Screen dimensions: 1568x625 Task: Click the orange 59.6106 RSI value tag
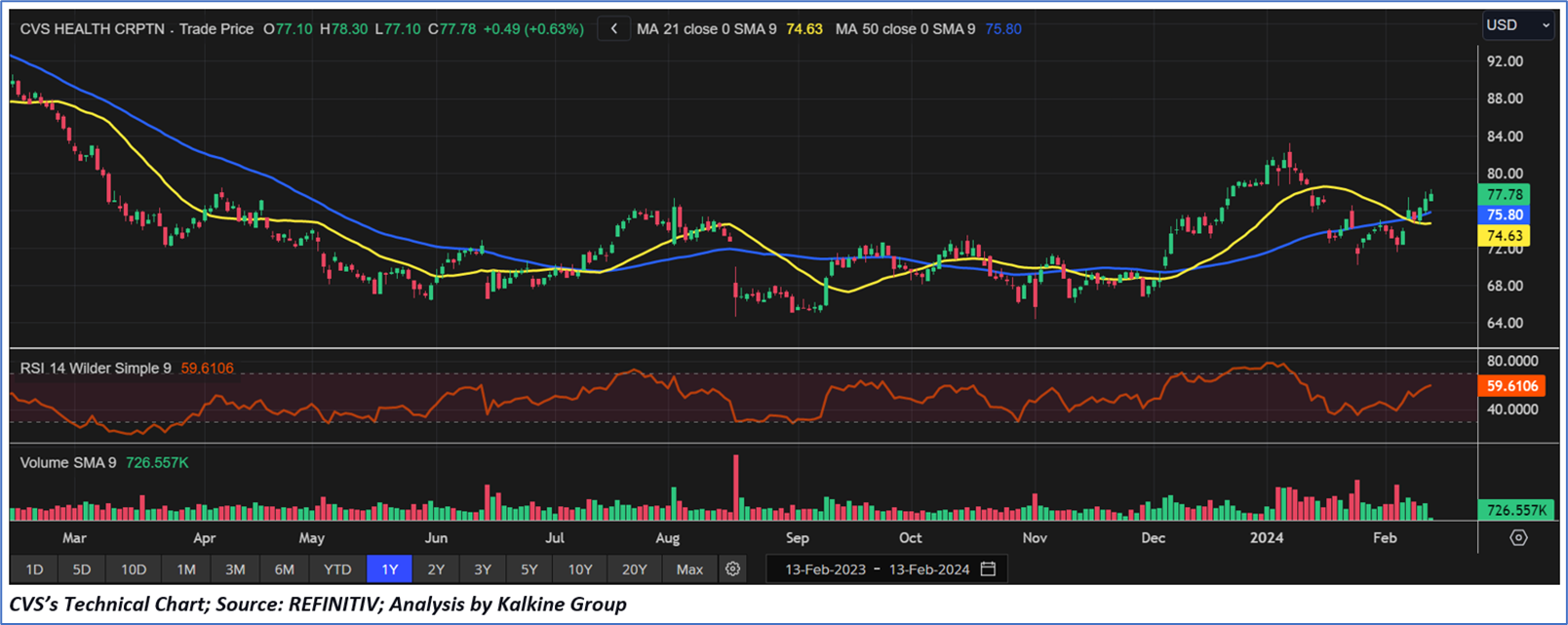click(x=1512, y=386)
